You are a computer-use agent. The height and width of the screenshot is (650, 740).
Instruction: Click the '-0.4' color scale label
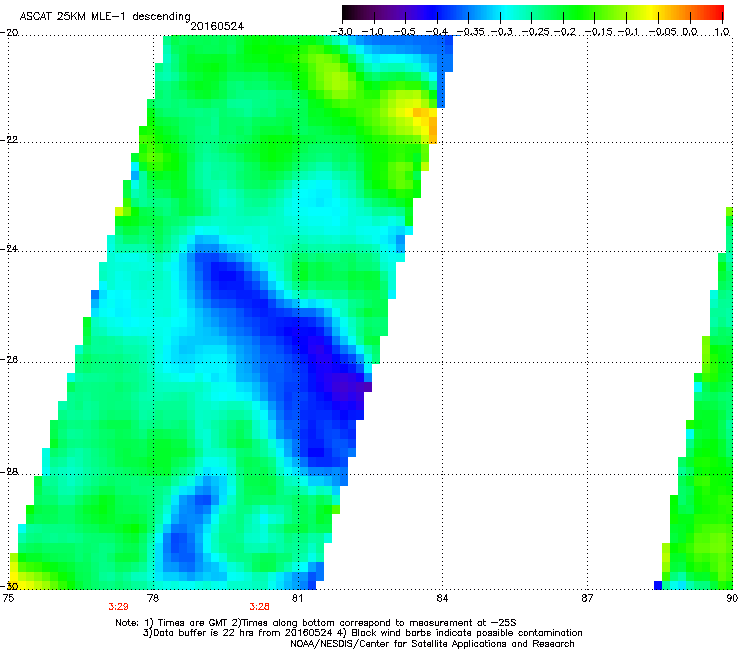coord(437,32)
